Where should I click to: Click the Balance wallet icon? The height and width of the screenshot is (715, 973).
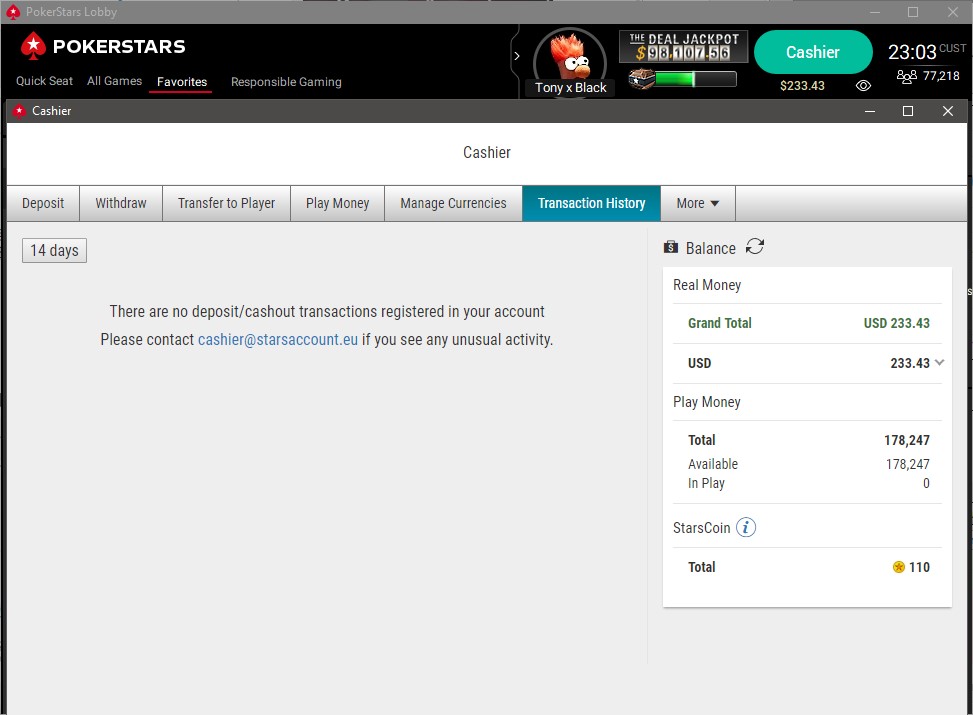click(x=671, y=247)
